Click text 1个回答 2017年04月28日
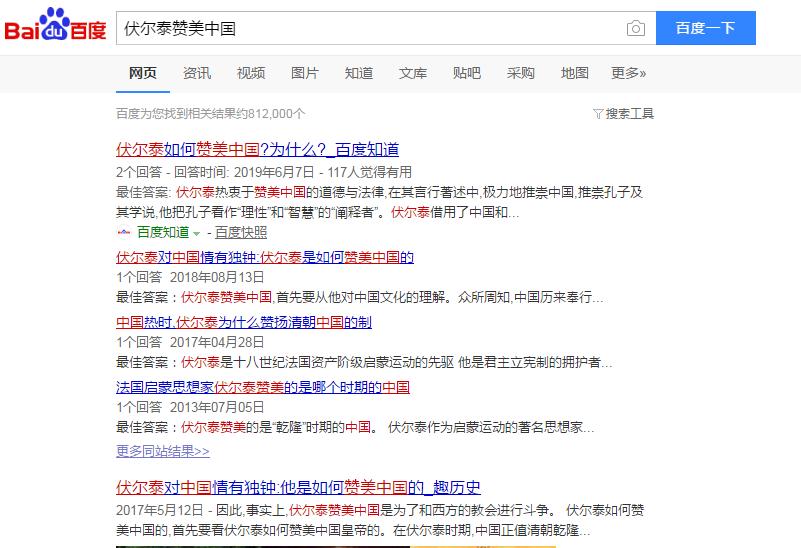 pos(190,342)
